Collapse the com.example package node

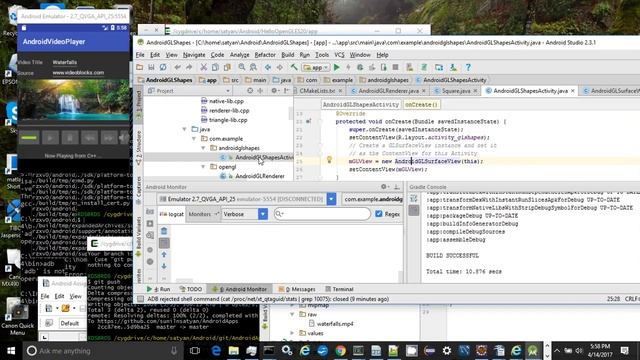(194, 139)
